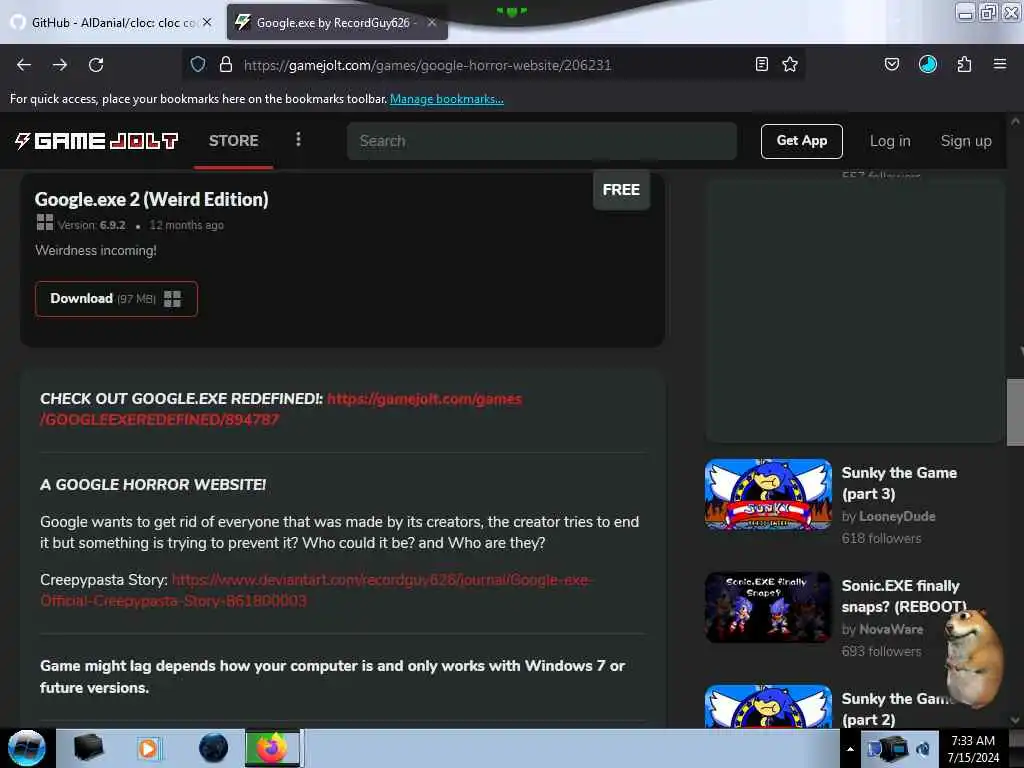The width and height of the screenshot is (1024, 768).
Task: Open the extensions puzzle icon
Action: pyautogui.click(x=964, y=64)
